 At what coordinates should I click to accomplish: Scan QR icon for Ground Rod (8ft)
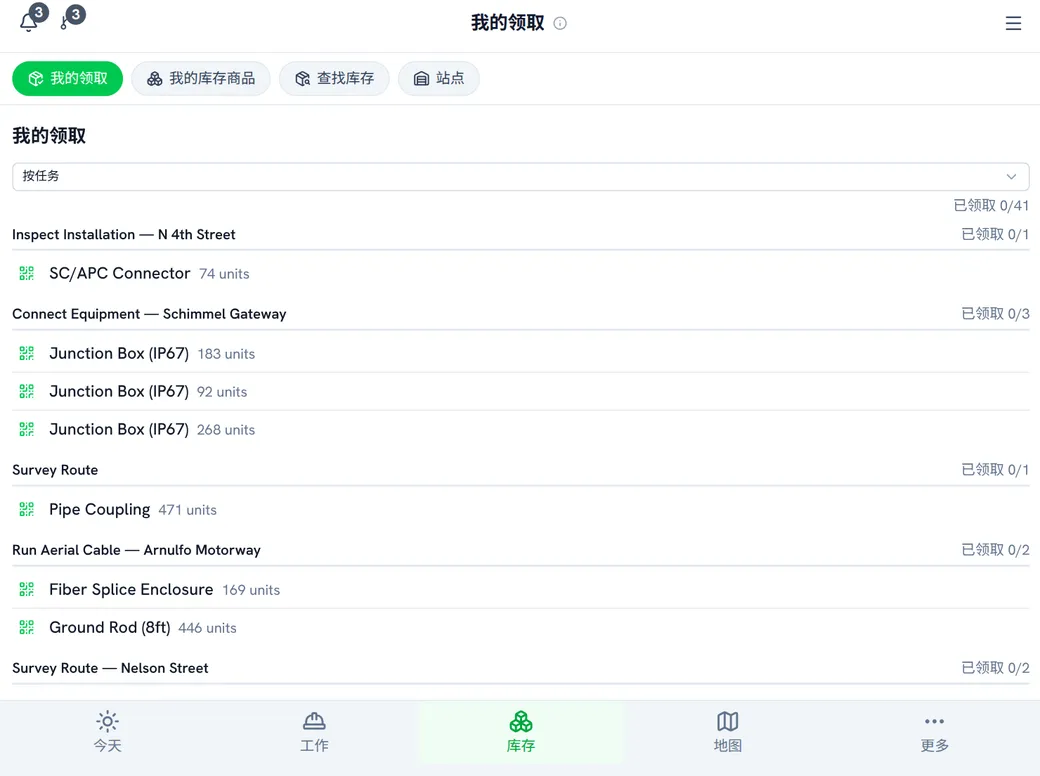27,627
